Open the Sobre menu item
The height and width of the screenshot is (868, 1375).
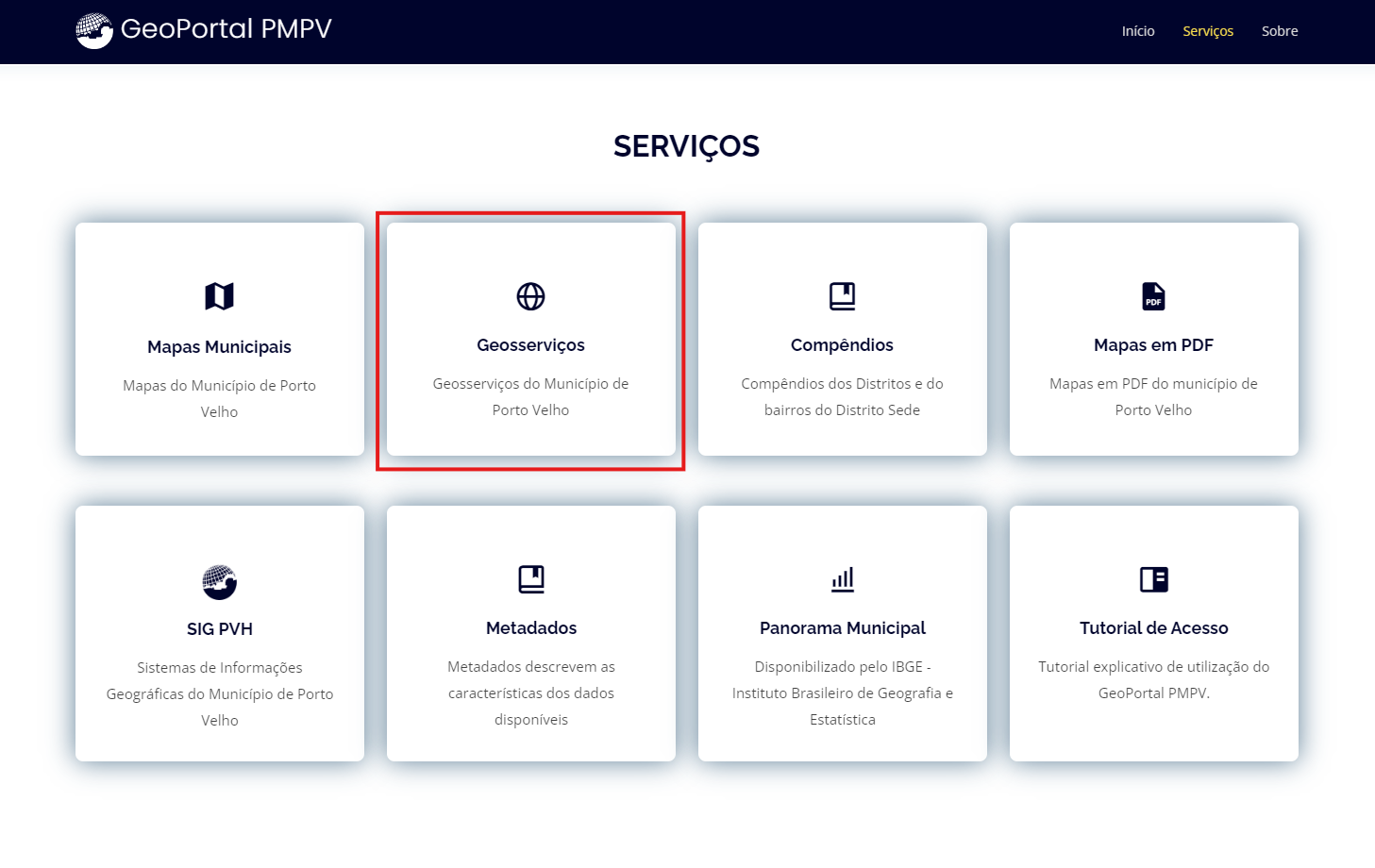[1280, 31]
